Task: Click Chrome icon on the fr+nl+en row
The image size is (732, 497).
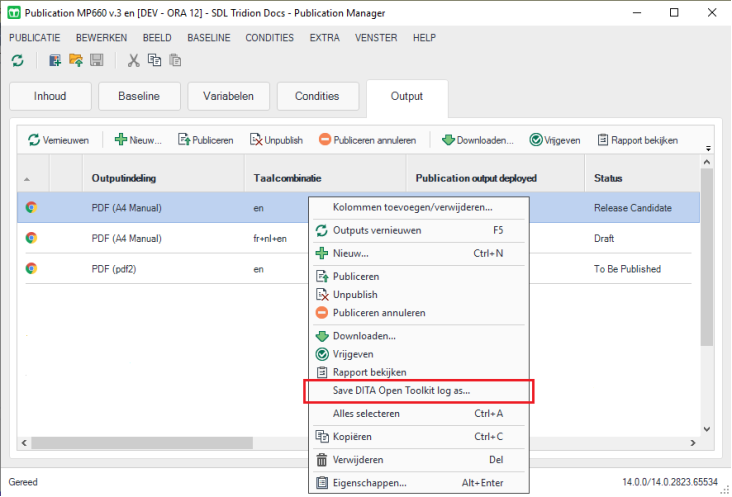Action: pyautogui.click(x=31, y=238)
